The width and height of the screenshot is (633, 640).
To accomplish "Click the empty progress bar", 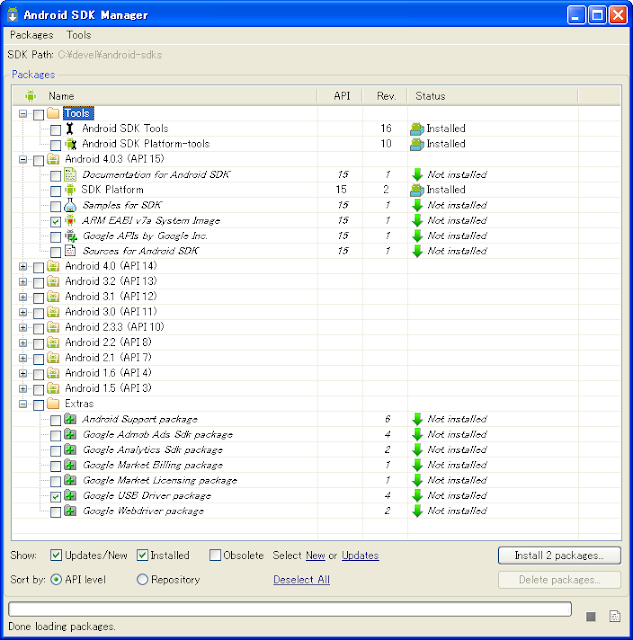I will (x=290, y=609).
